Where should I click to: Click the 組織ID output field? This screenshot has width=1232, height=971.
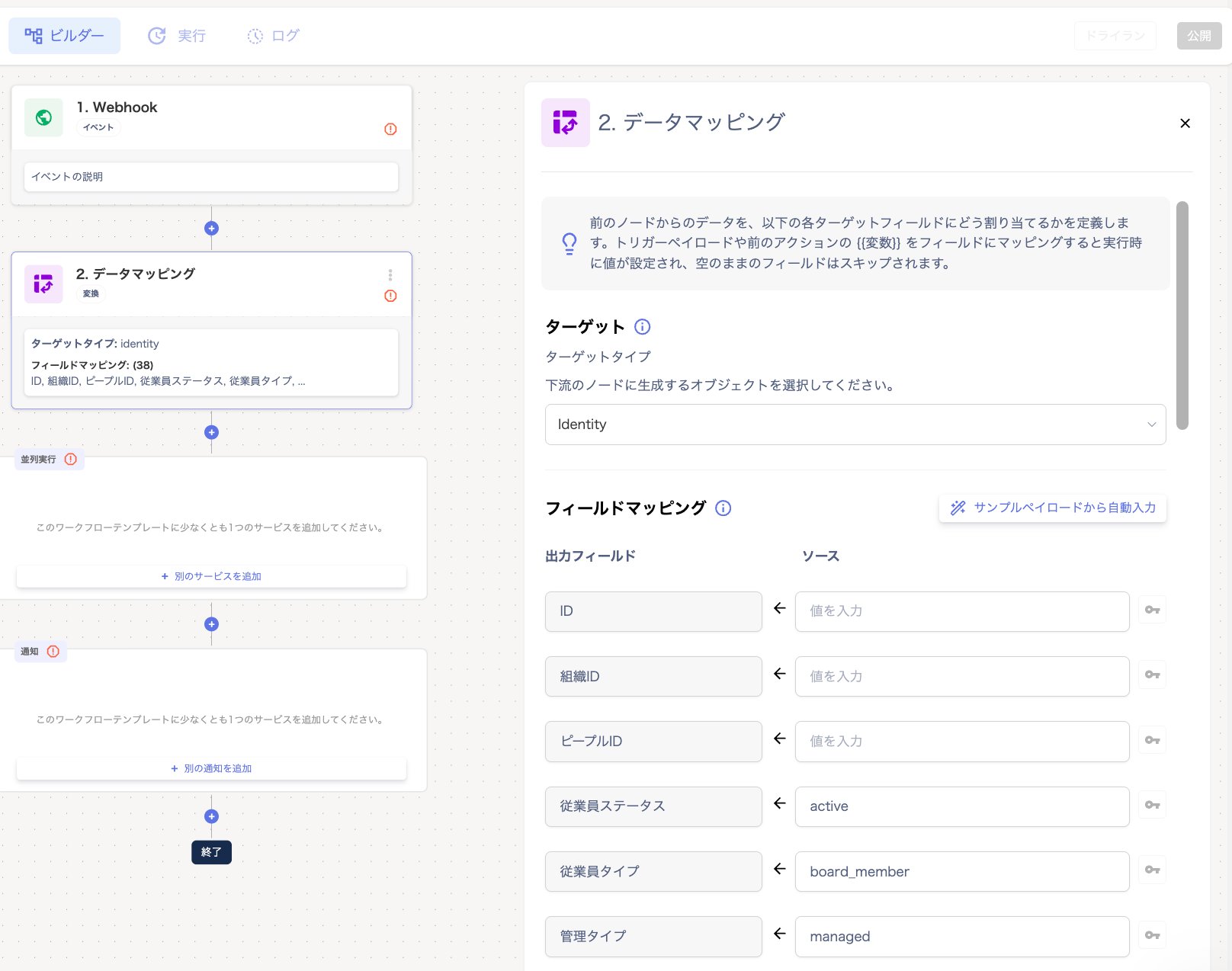[653, 676]
